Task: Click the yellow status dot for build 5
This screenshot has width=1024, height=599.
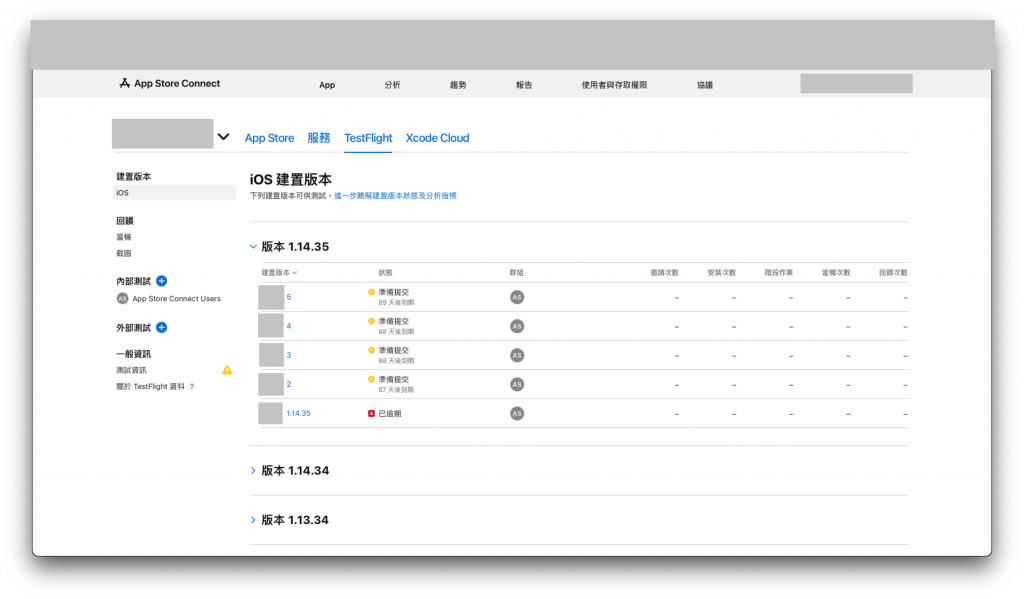Action: click(371, 292)
